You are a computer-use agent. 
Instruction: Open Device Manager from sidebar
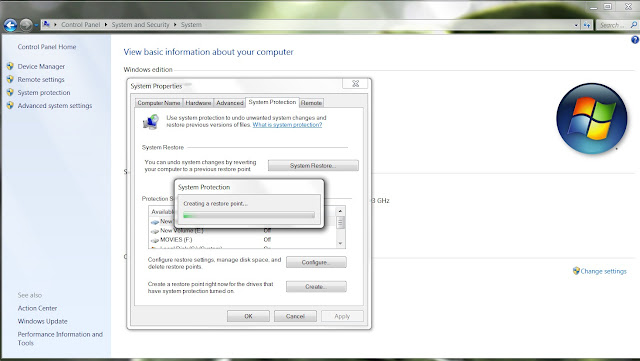tap(41, 66)
